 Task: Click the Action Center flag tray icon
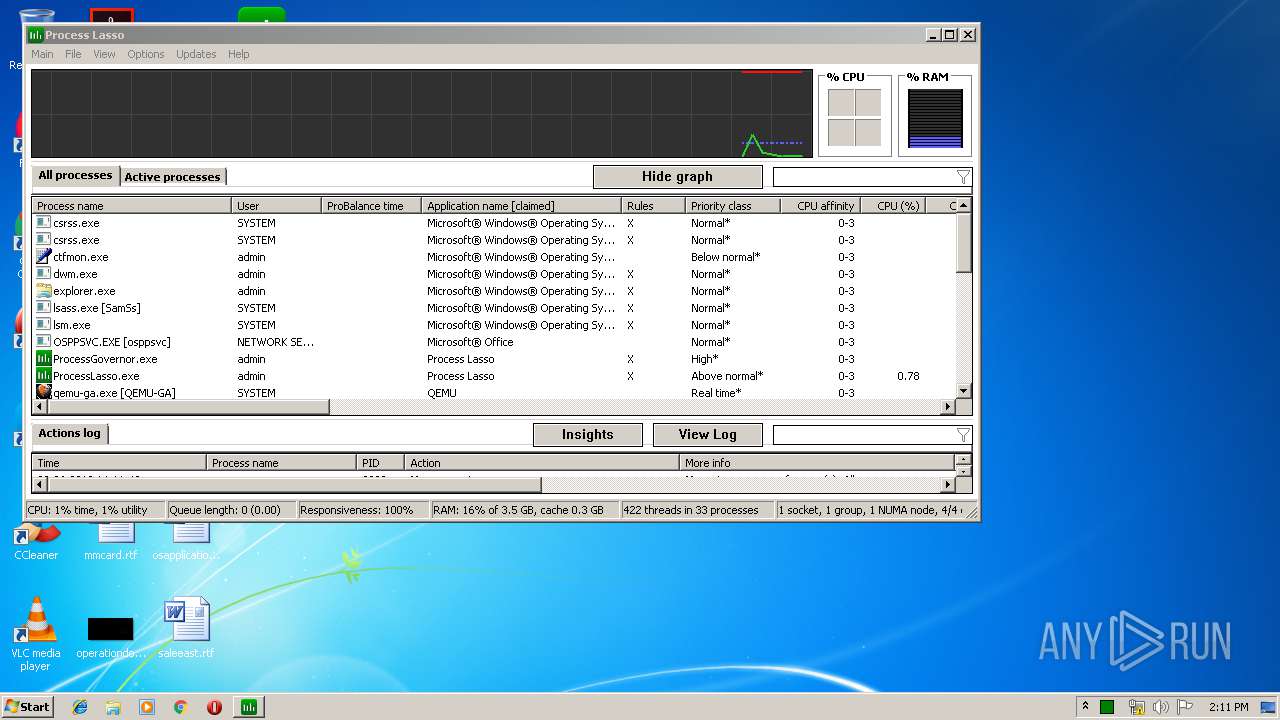(1184, 707)
